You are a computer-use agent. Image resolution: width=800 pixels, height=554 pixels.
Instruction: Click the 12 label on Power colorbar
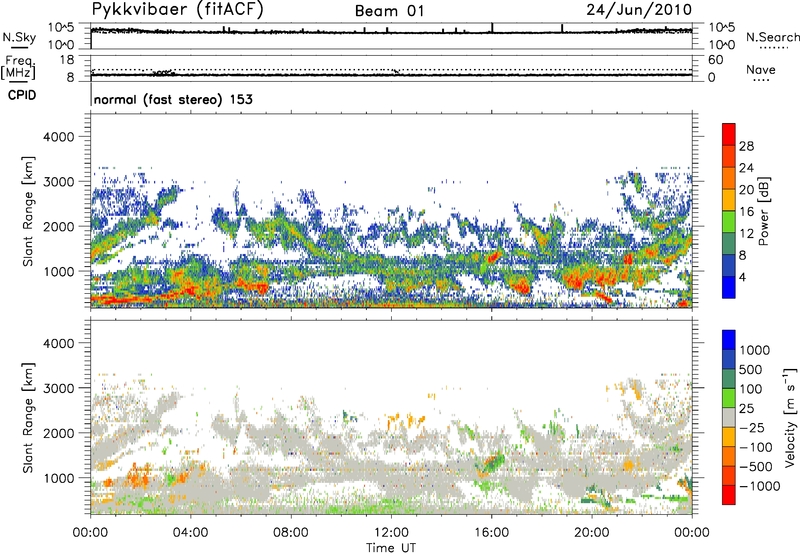746,234
